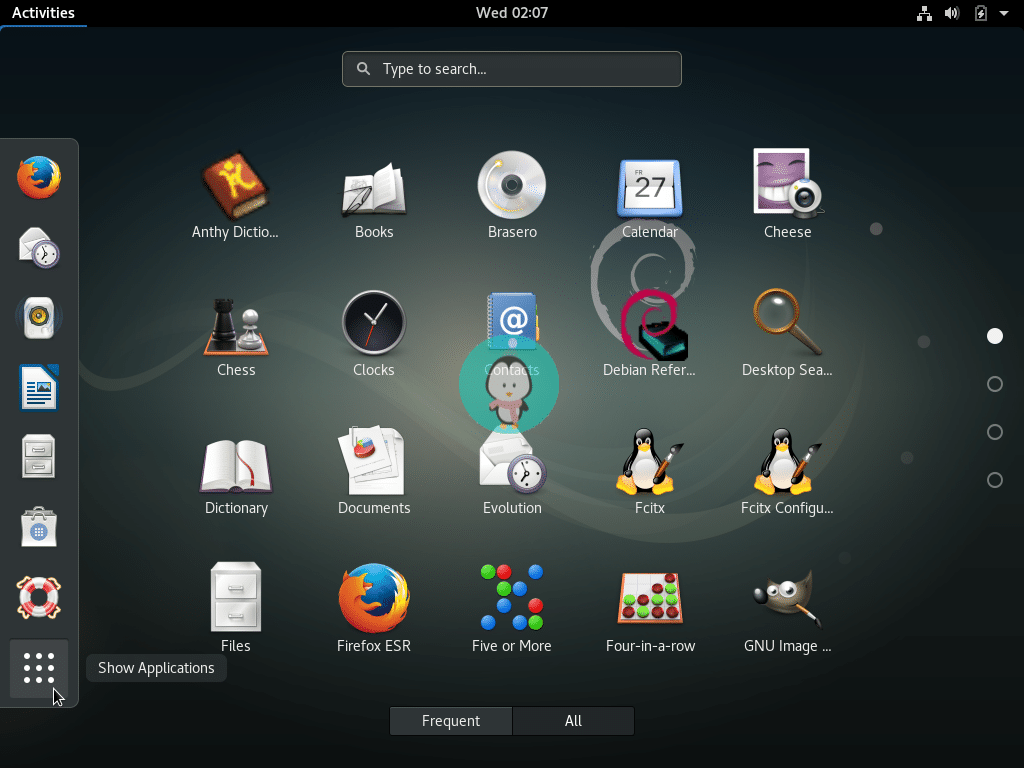Open the Five or More game
The height and width of the screenshot is (768, 1024).
512,598
